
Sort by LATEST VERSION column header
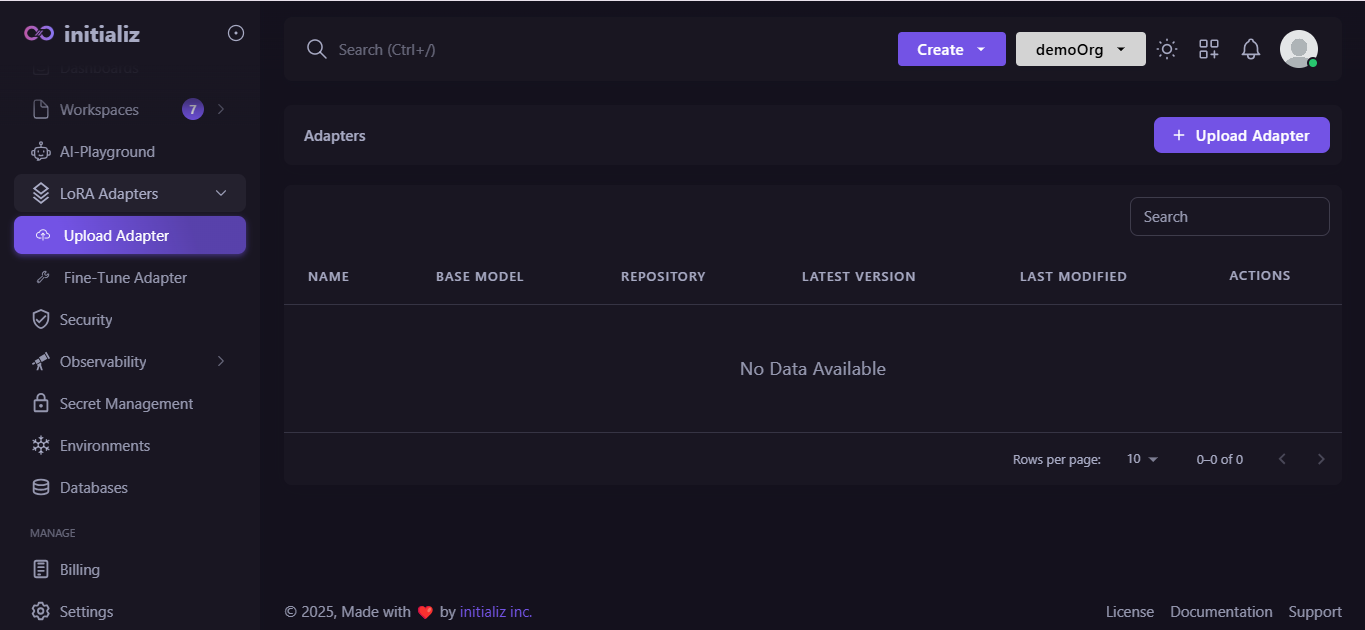(859, 277)
